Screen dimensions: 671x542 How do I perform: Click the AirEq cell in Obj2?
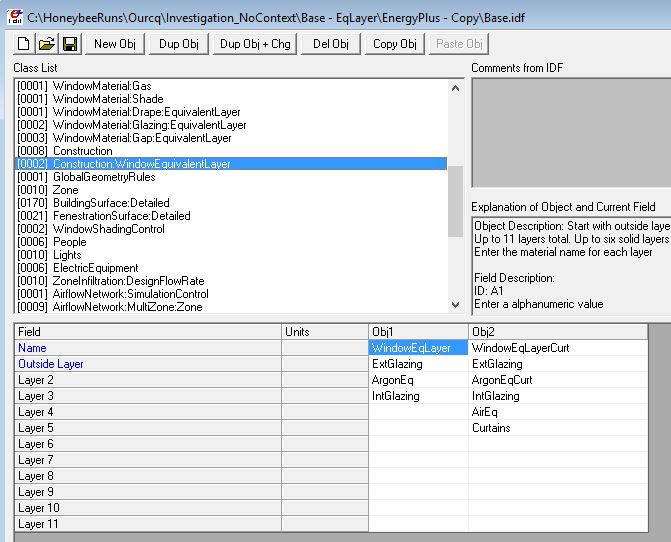(558, 412)
